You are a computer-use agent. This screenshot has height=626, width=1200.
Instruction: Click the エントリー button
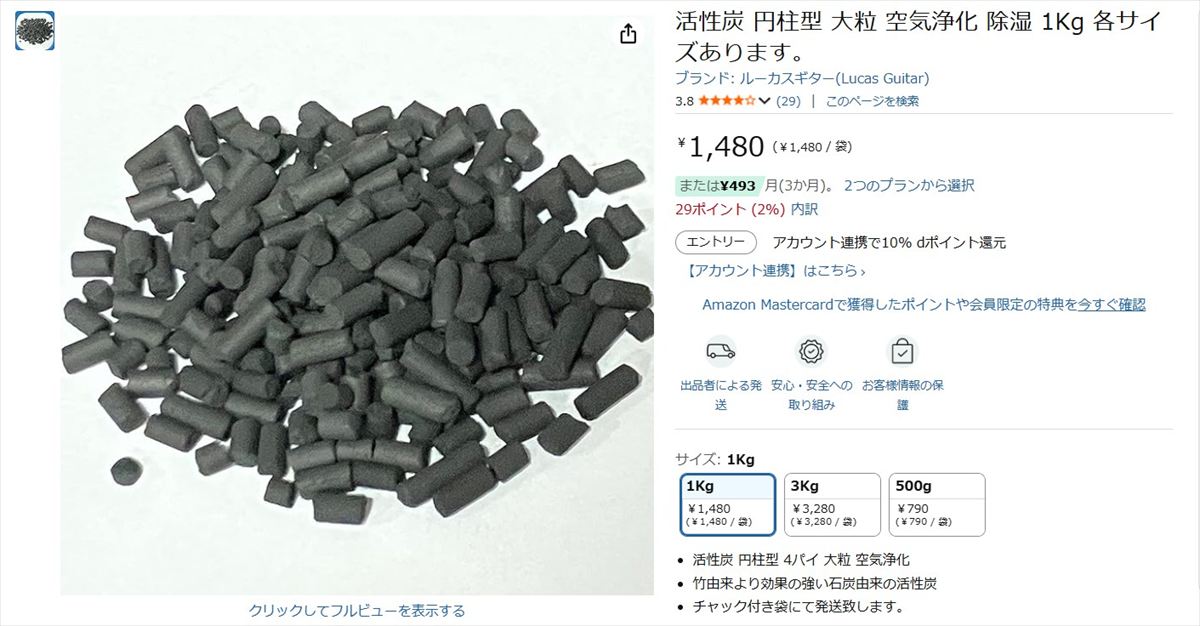[x=716, y=242]
